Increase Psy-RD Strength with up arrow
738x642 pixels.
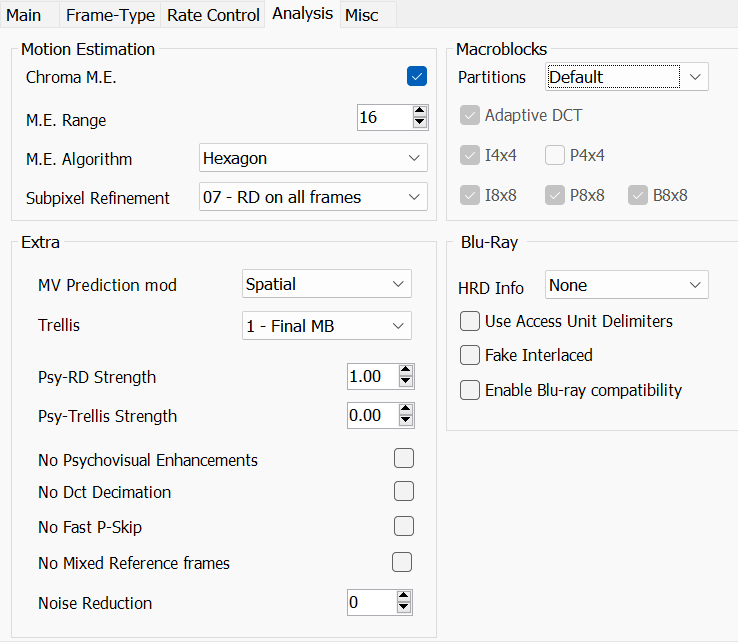click(x=405, y=371)
